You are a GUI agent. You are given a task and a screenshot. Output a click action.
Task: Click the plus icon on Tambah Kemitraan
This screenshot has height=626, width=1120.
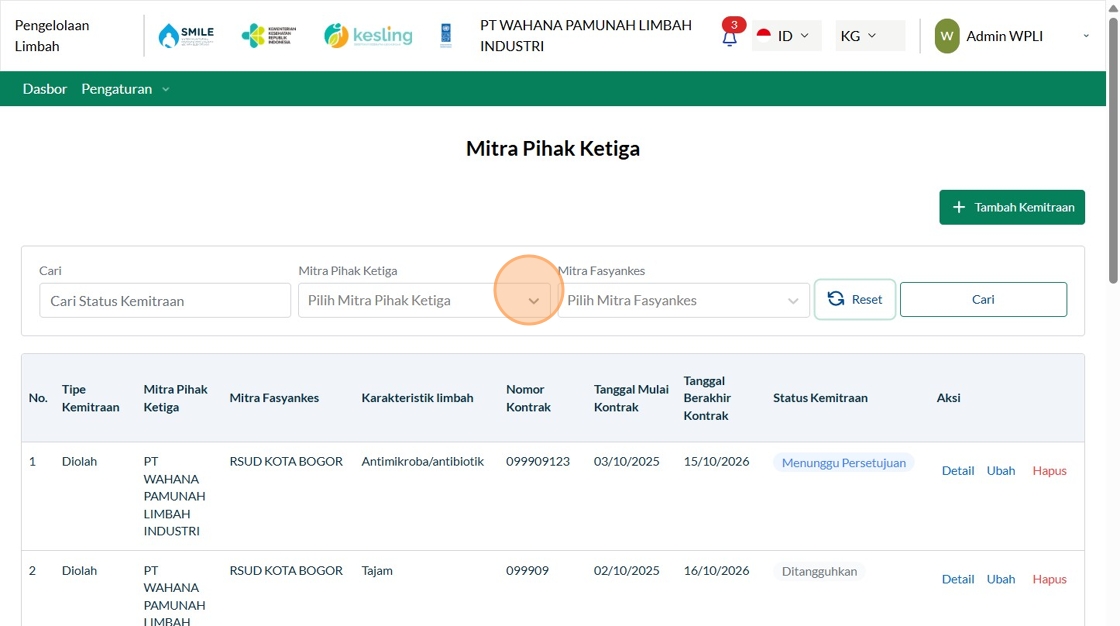coord(959,207)
